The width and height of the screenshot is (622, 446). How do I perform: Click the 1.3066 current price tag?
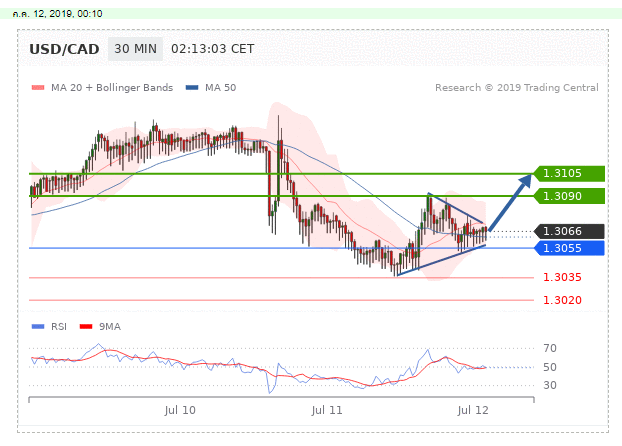coord(569,231)
